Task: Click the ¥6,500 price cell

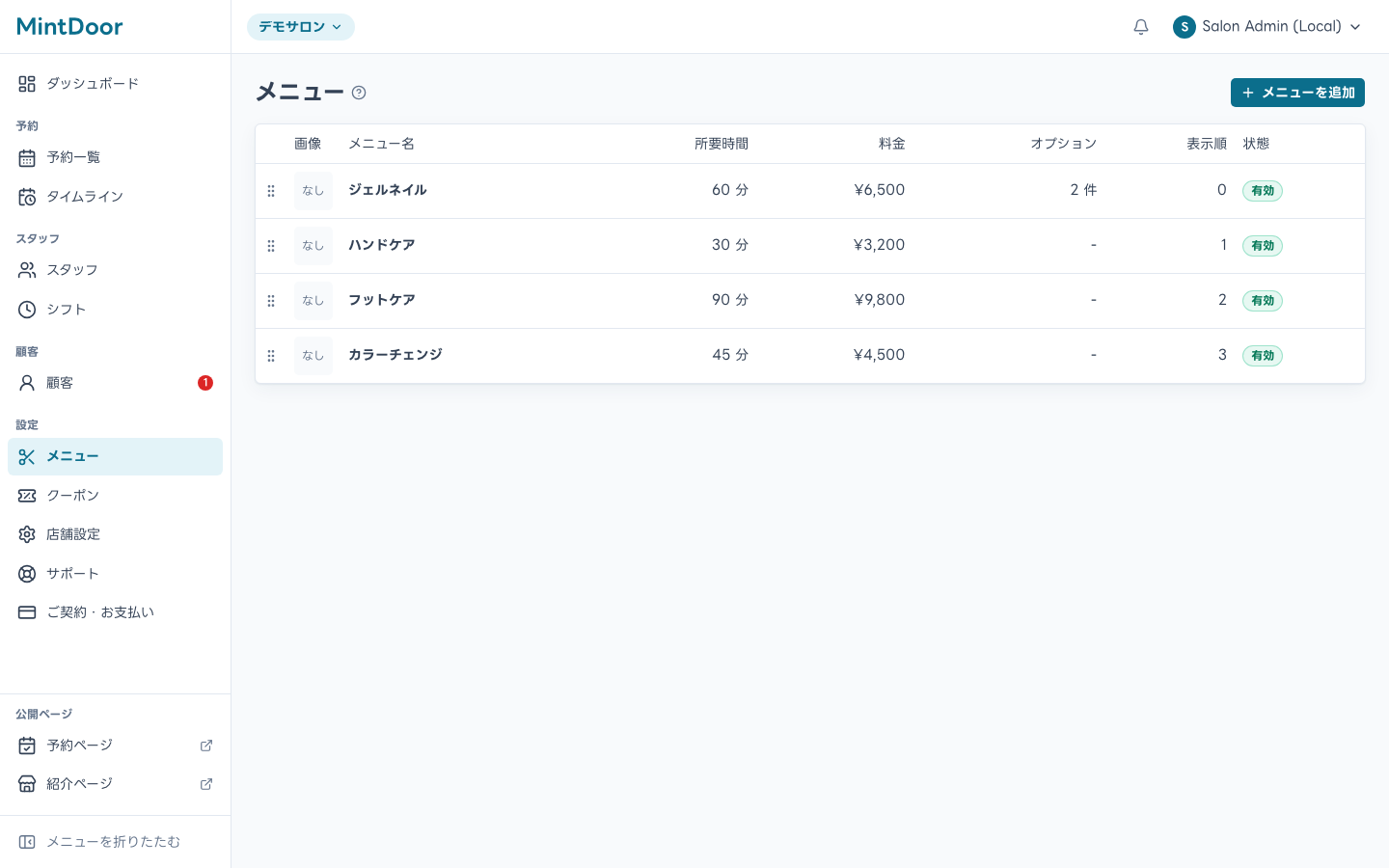Action: click(x=880, y=190)
